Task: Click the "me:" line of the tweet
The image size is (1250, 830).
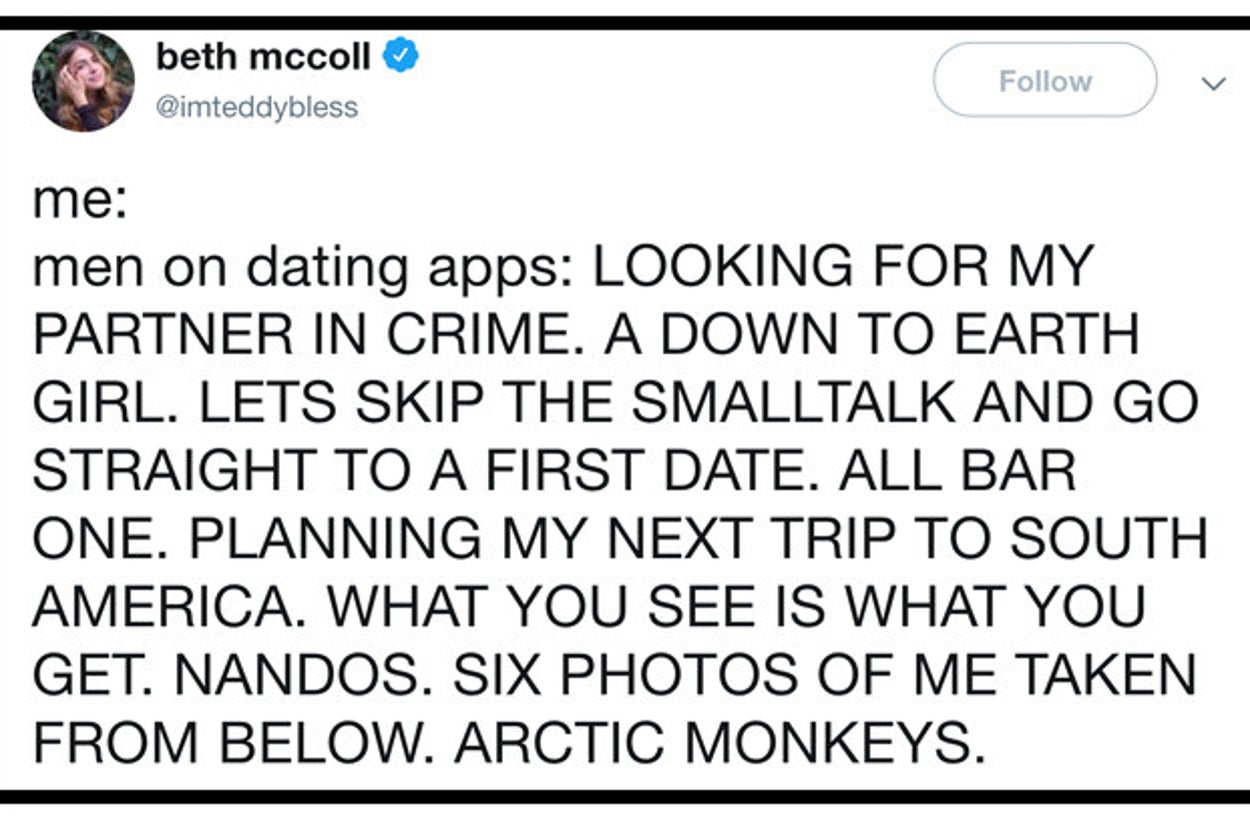Action: pyautogui.click(x=80, y=201)
